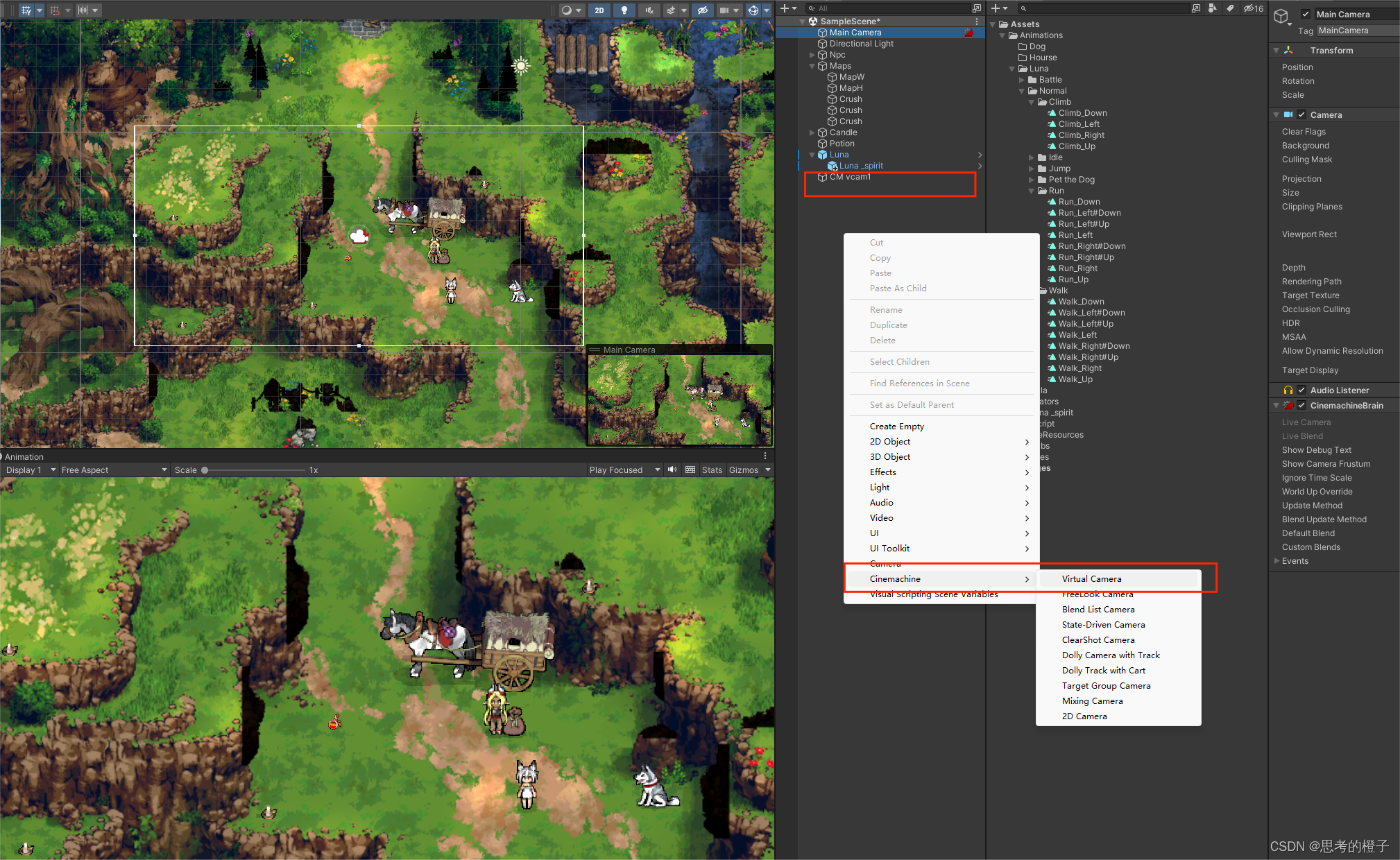Screen dimensions: 1400x860
Task: Click search by label tag icon
Action: click(x=1229, y=8)
